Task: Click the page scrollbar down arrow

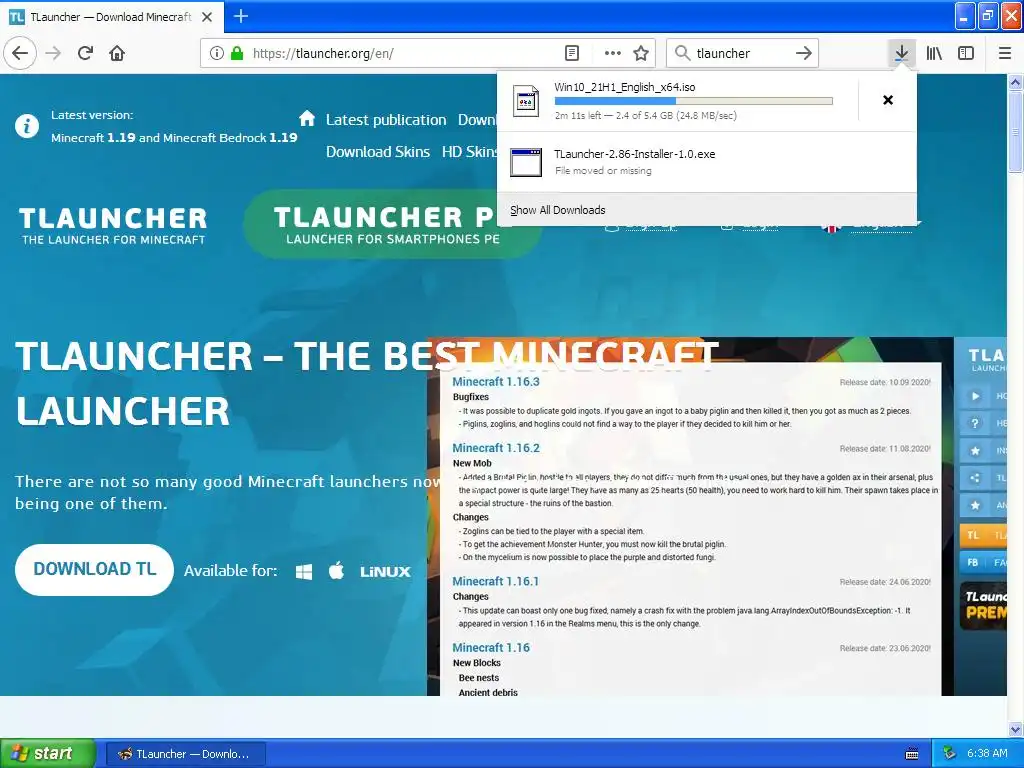Action: tap(1015, 729)
